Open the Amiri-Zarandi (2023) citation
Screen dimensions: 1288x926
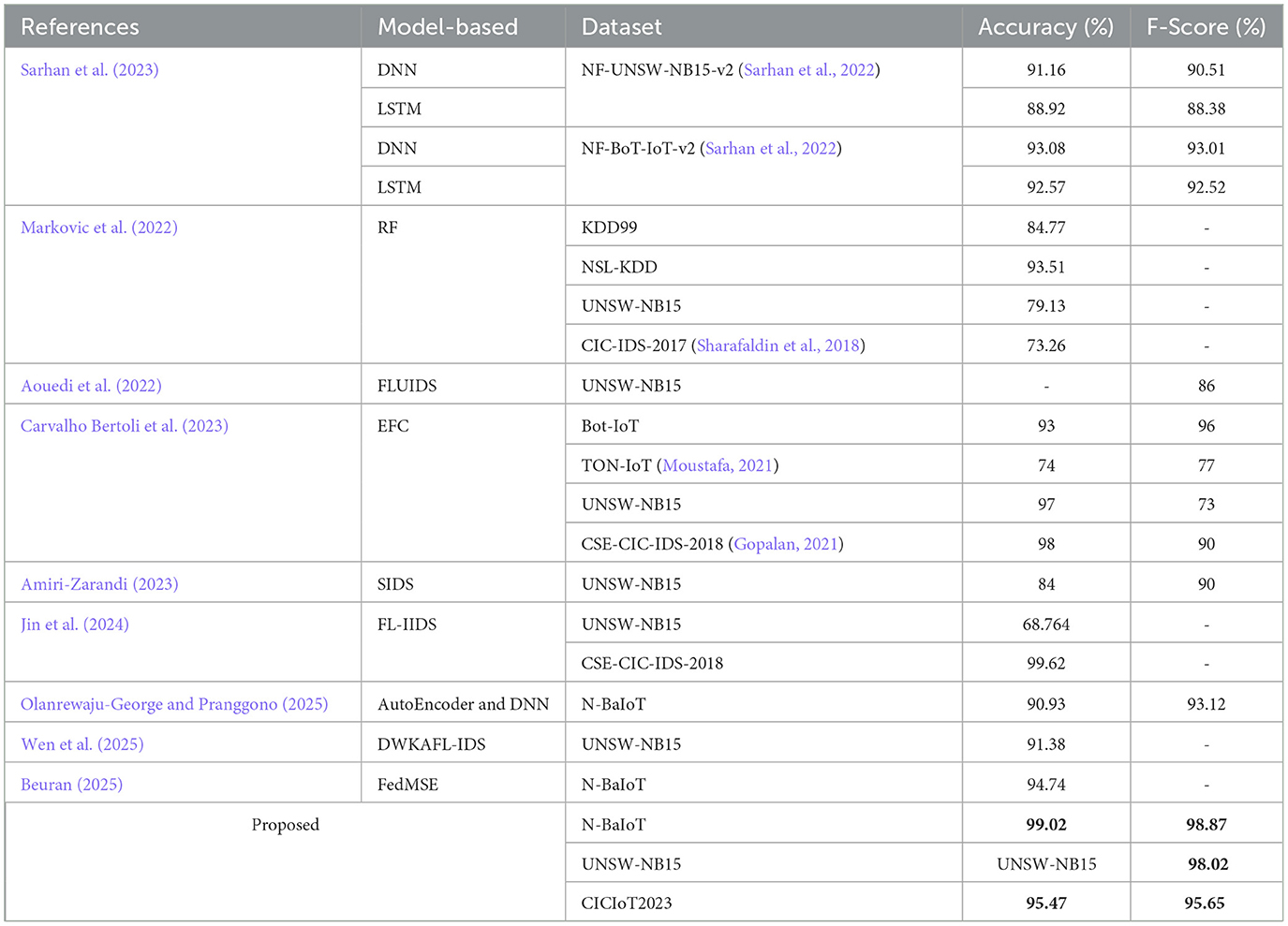(x=99, y=584)
